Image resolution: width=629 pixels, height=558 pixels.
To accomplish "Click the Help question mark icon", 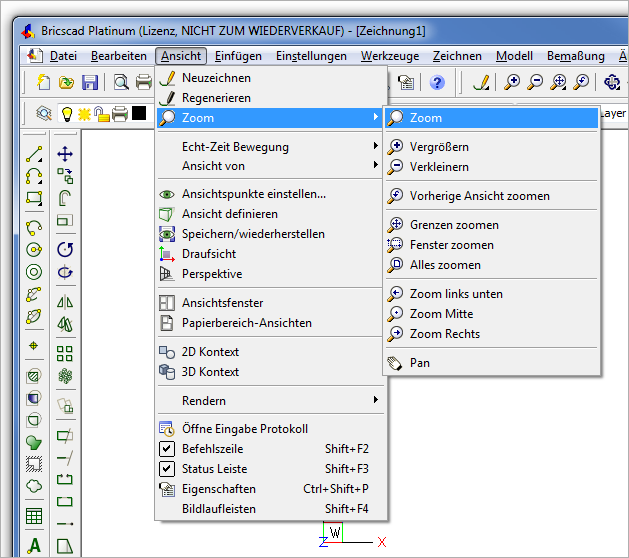I will tap(437, 83).
